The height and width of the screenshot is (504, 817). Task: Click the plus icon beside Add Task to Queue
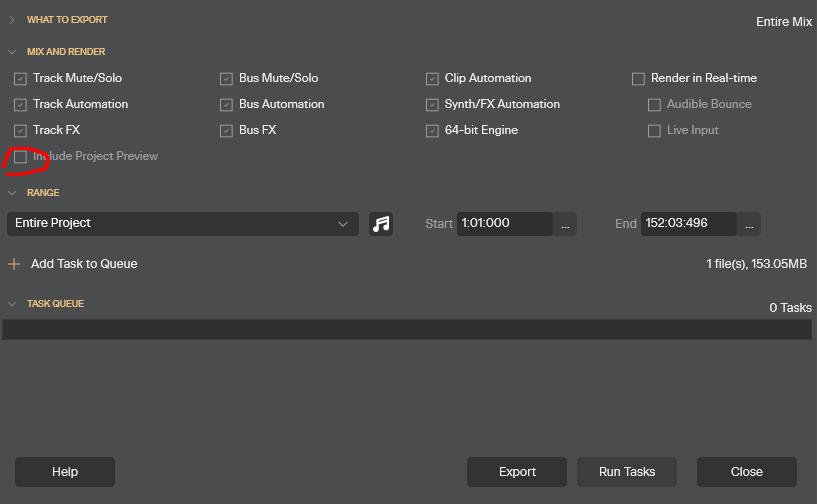point(14,264)
